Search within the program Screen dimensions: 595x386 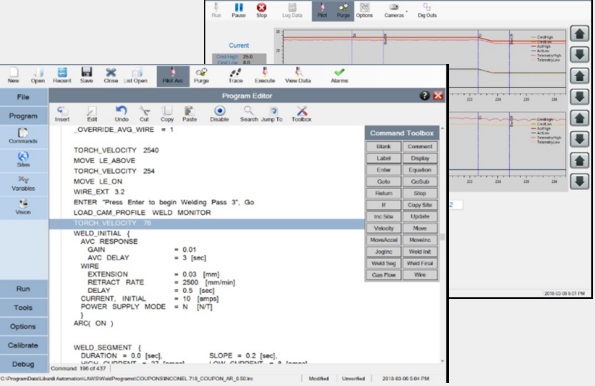pos(249,114)
